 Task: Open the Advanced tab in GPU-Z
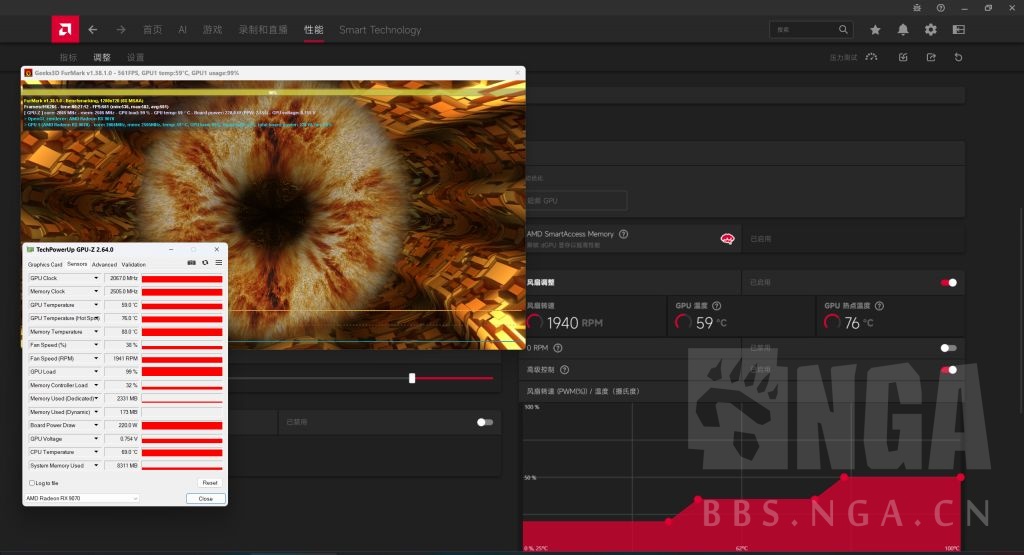[104, 264]
